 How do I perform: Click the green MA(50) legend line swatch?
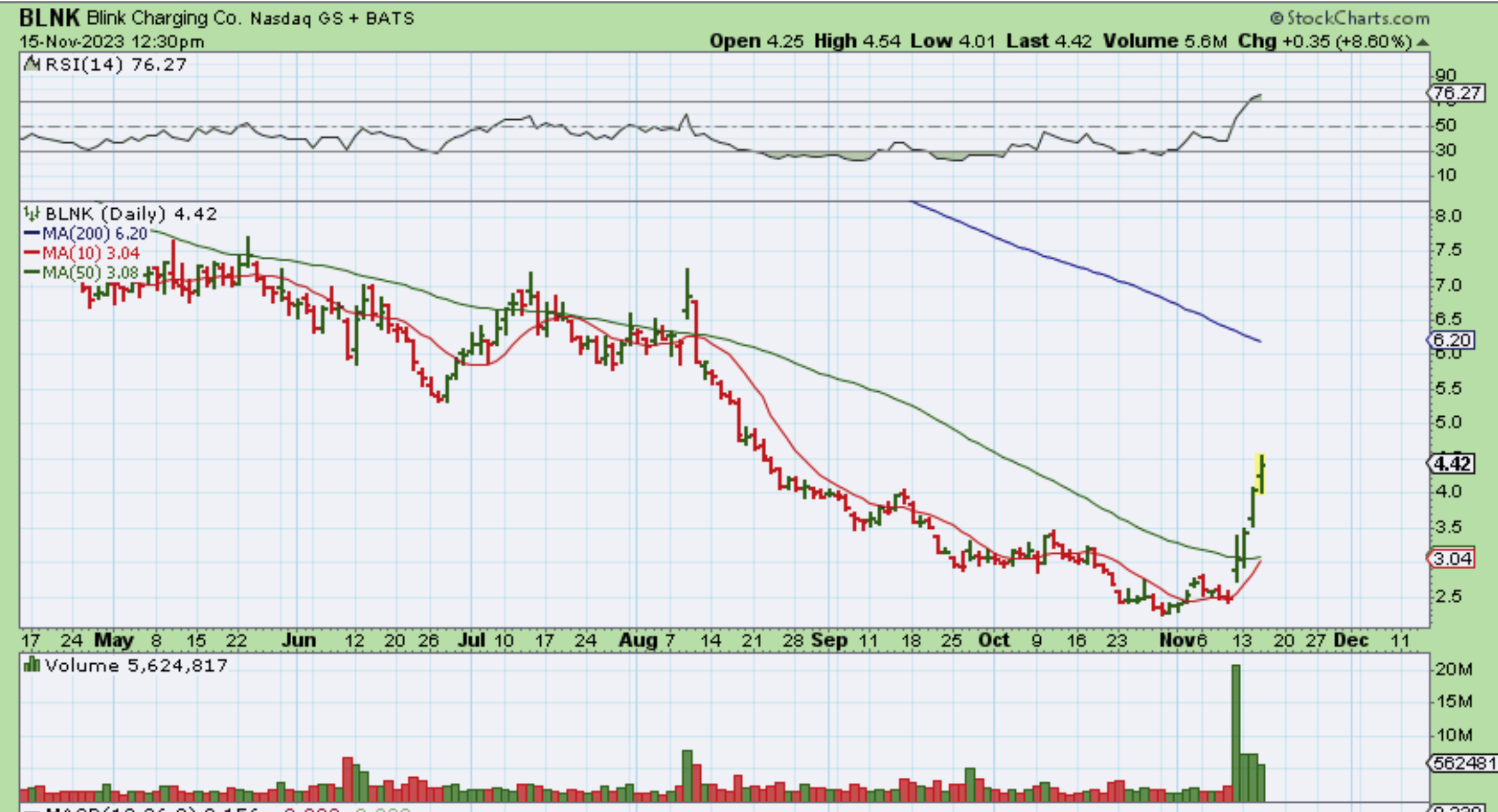[x=32, y=273]
